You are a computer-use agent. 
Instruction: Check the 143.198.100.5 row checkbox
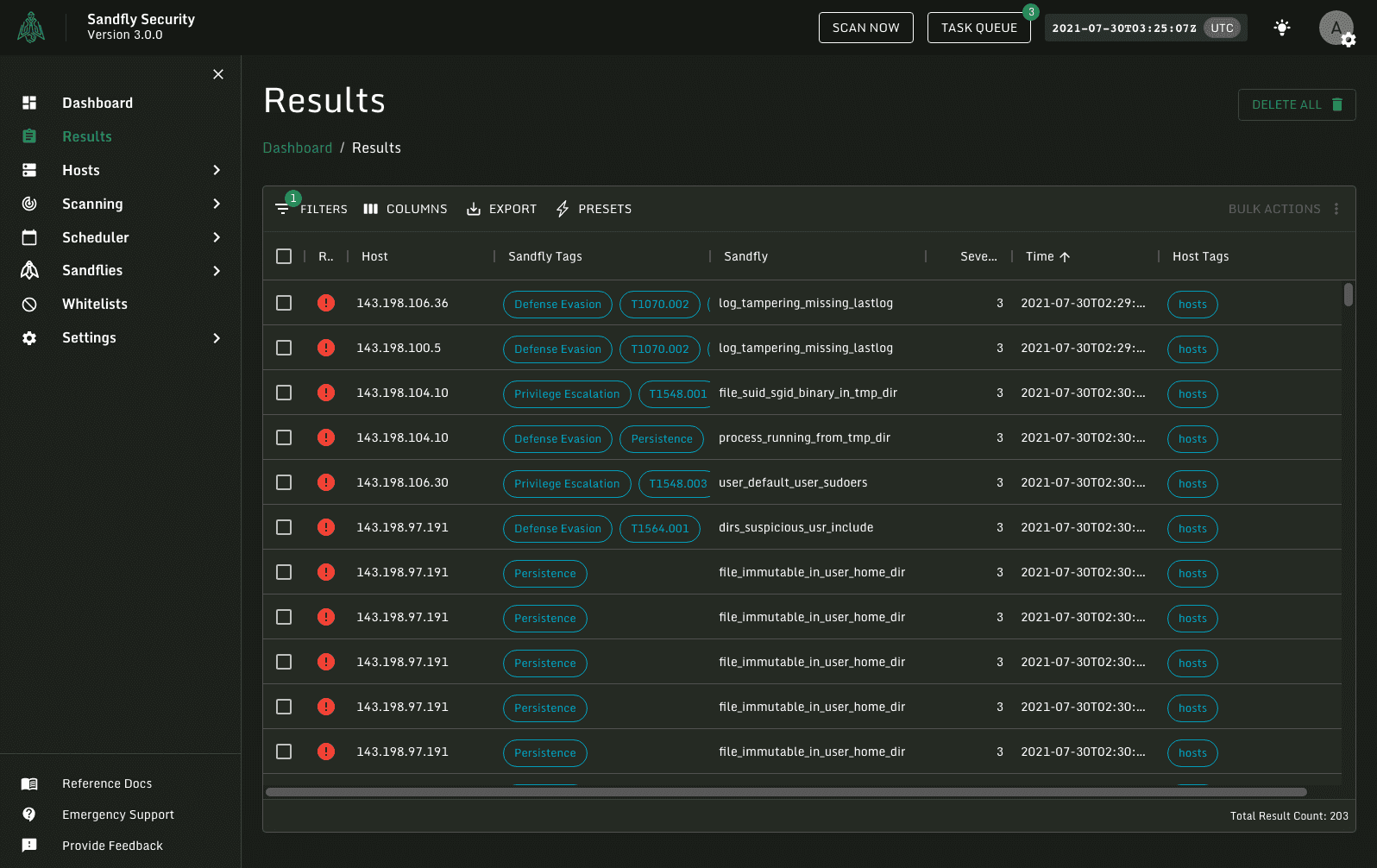point(284,348)
